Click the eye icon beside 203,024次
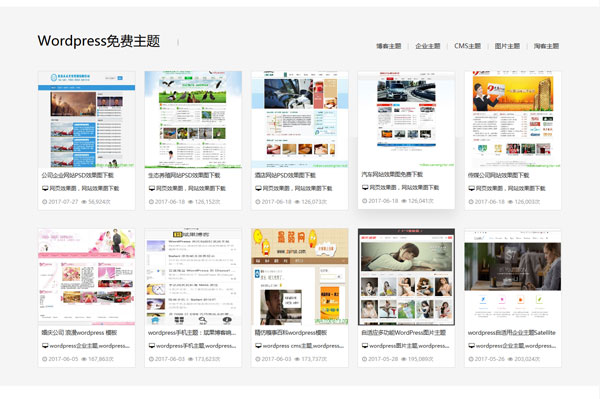Screen dimensions: 600x399 tap(510, 359)
